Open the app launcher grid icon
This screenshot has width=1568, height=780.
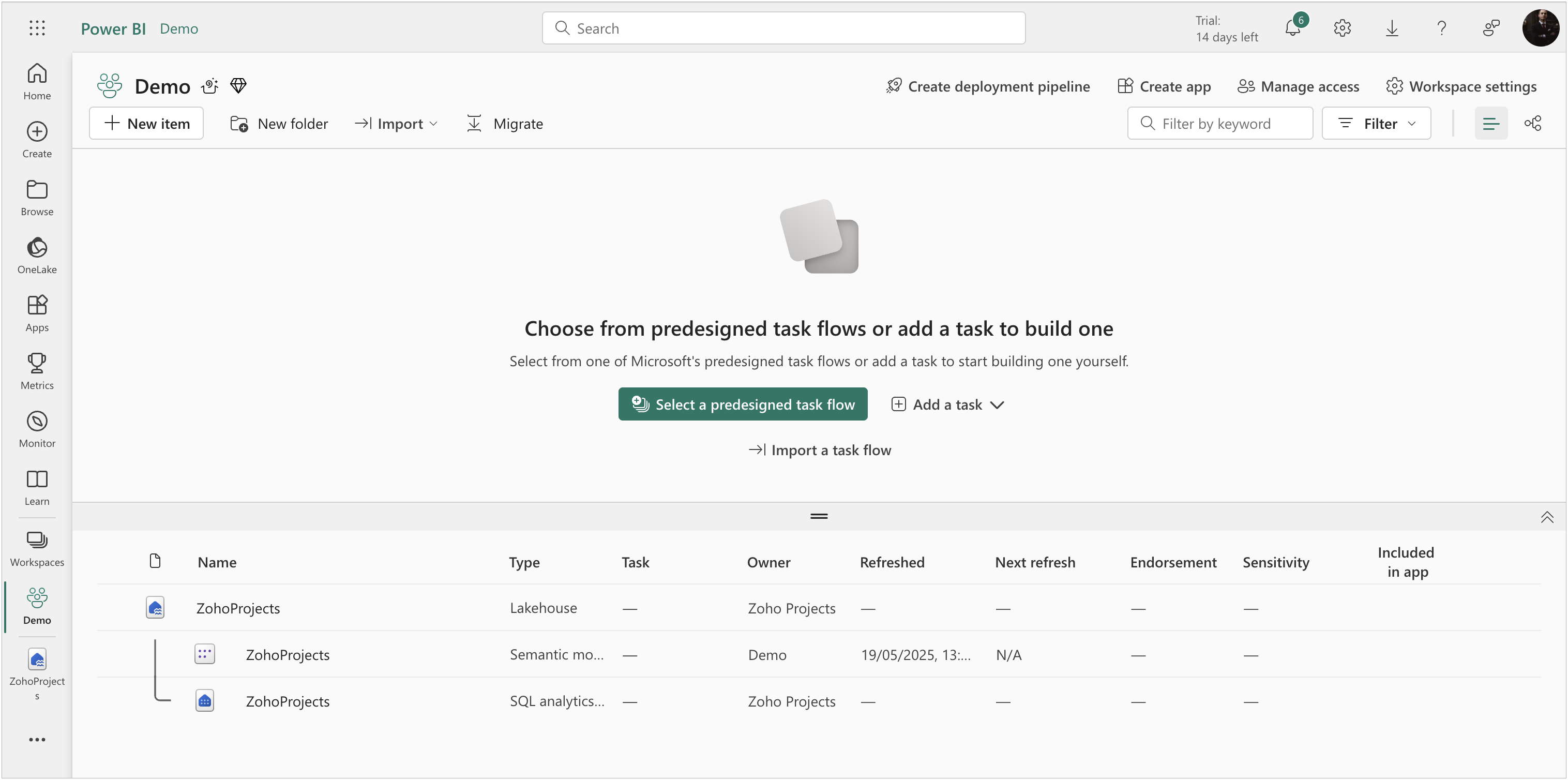tap(37, 28)
